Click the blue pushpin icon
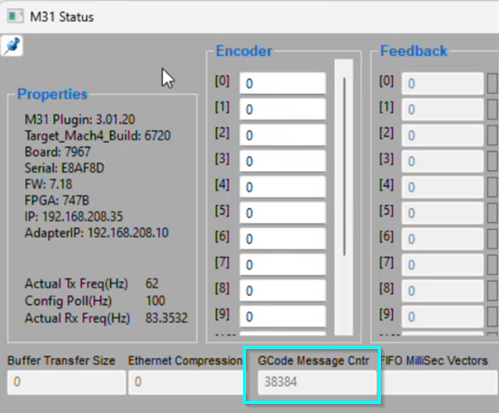Screen dimensions: 499x413 [12, 45]
